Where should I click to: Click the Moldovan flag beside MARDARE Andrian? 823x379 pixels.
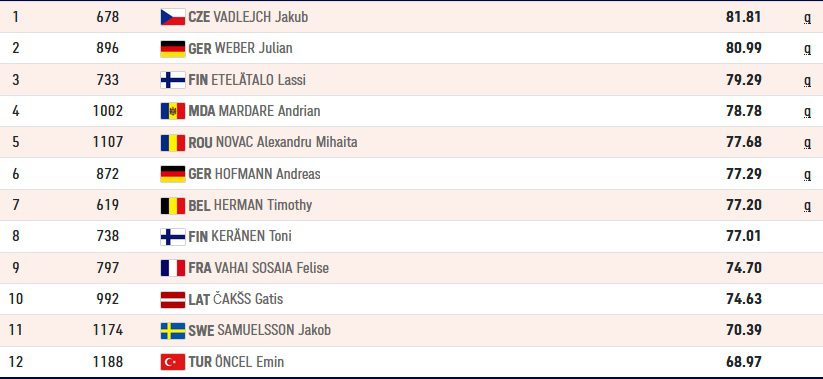tap(173, 111)
